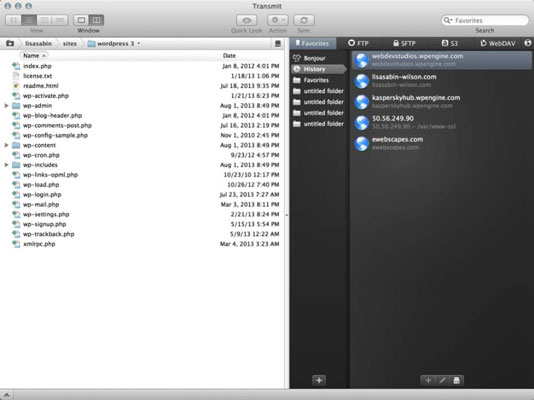Click the globe icon for kasperskyhub.wpengine.com

[x=361, y=102]
